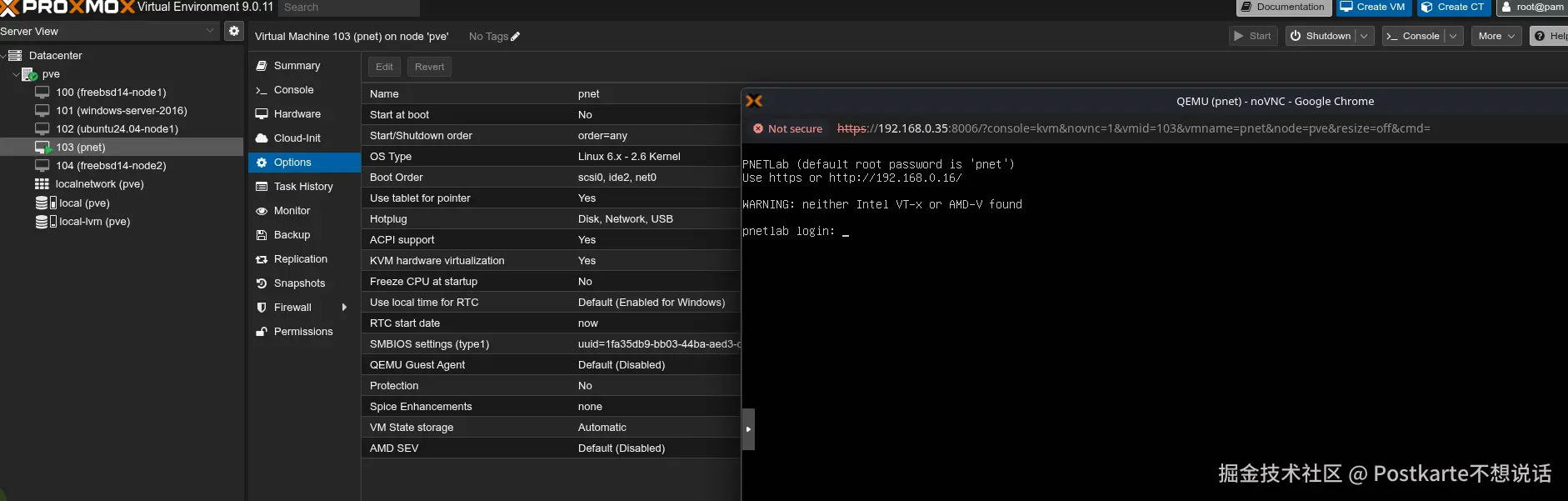This screenshot has width=1568, height=501.
Task: Select VM 104 (freebsd14-node2)
Action: pyautogui.click(x=111, y=166)
